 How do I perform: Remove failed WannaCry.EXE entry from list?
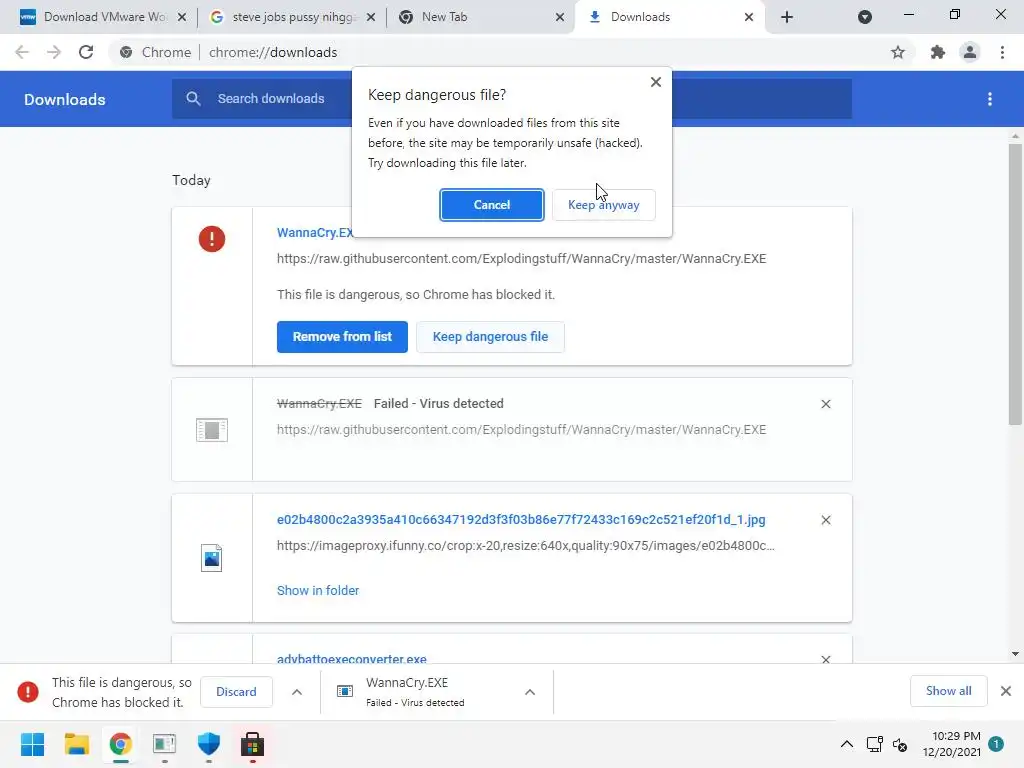825,404
